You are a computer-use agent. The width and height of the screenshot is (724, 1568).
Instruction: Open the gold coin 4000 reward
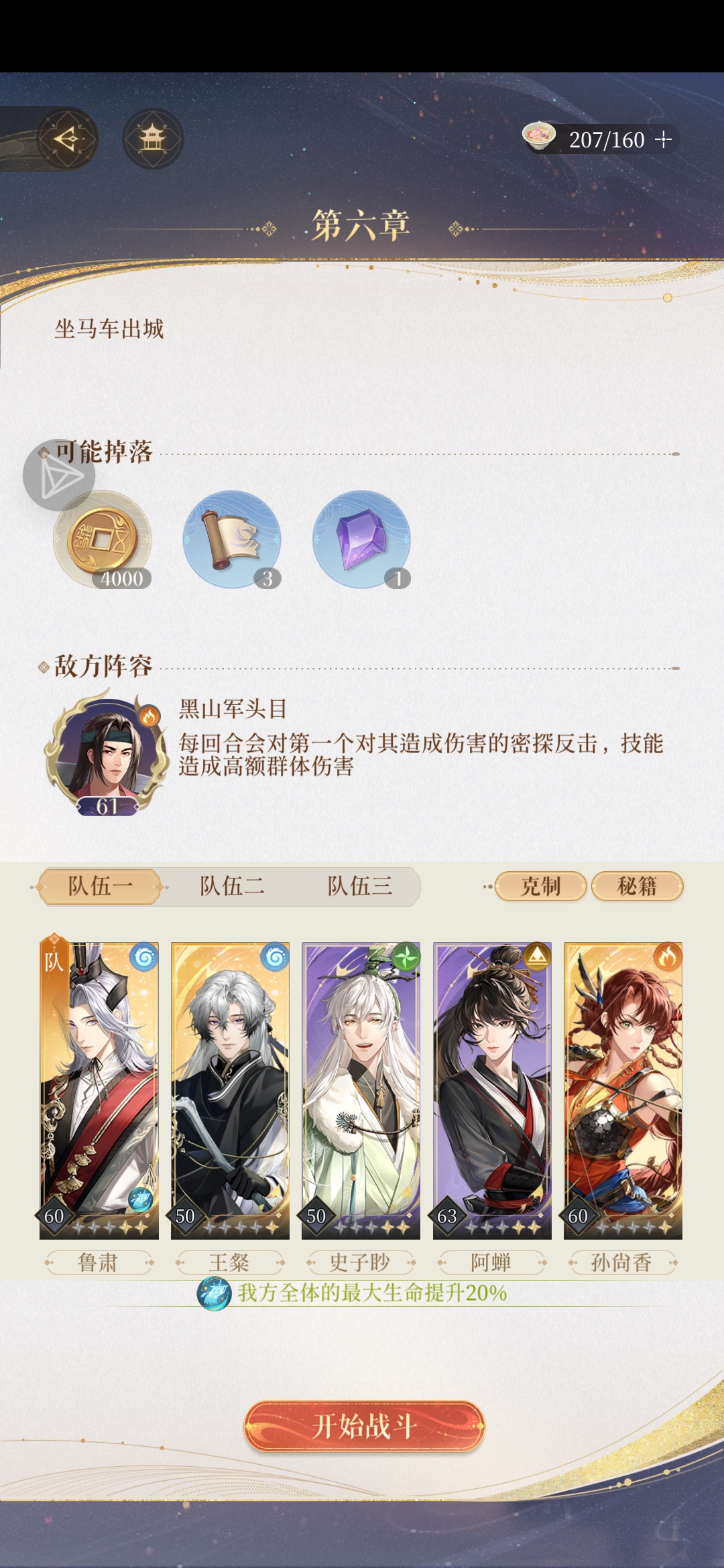(102, 540)
